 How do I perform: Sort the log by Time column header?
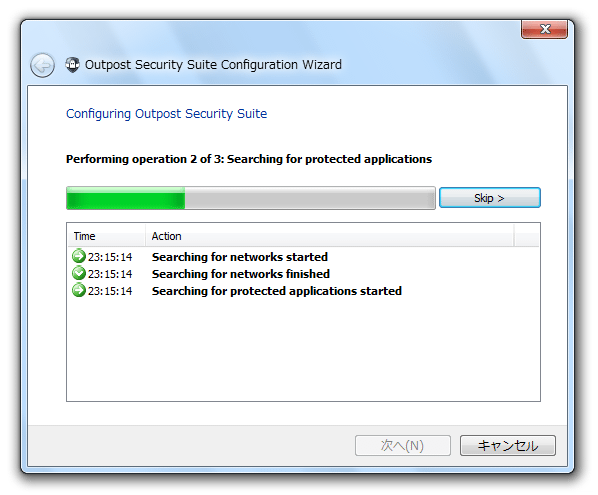(x=106, y=236)
